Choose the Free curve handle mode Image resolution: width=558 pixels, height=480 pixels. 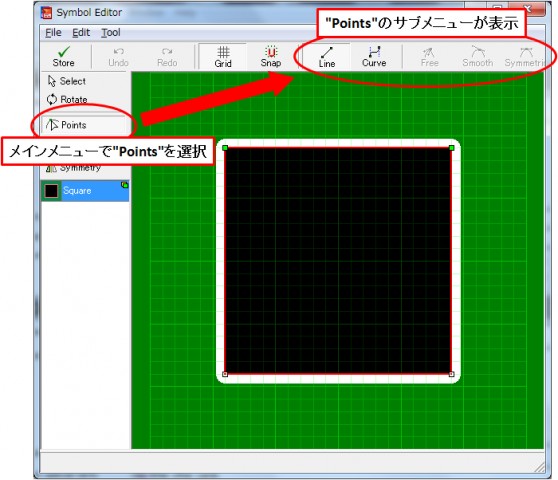pos(429,56)
